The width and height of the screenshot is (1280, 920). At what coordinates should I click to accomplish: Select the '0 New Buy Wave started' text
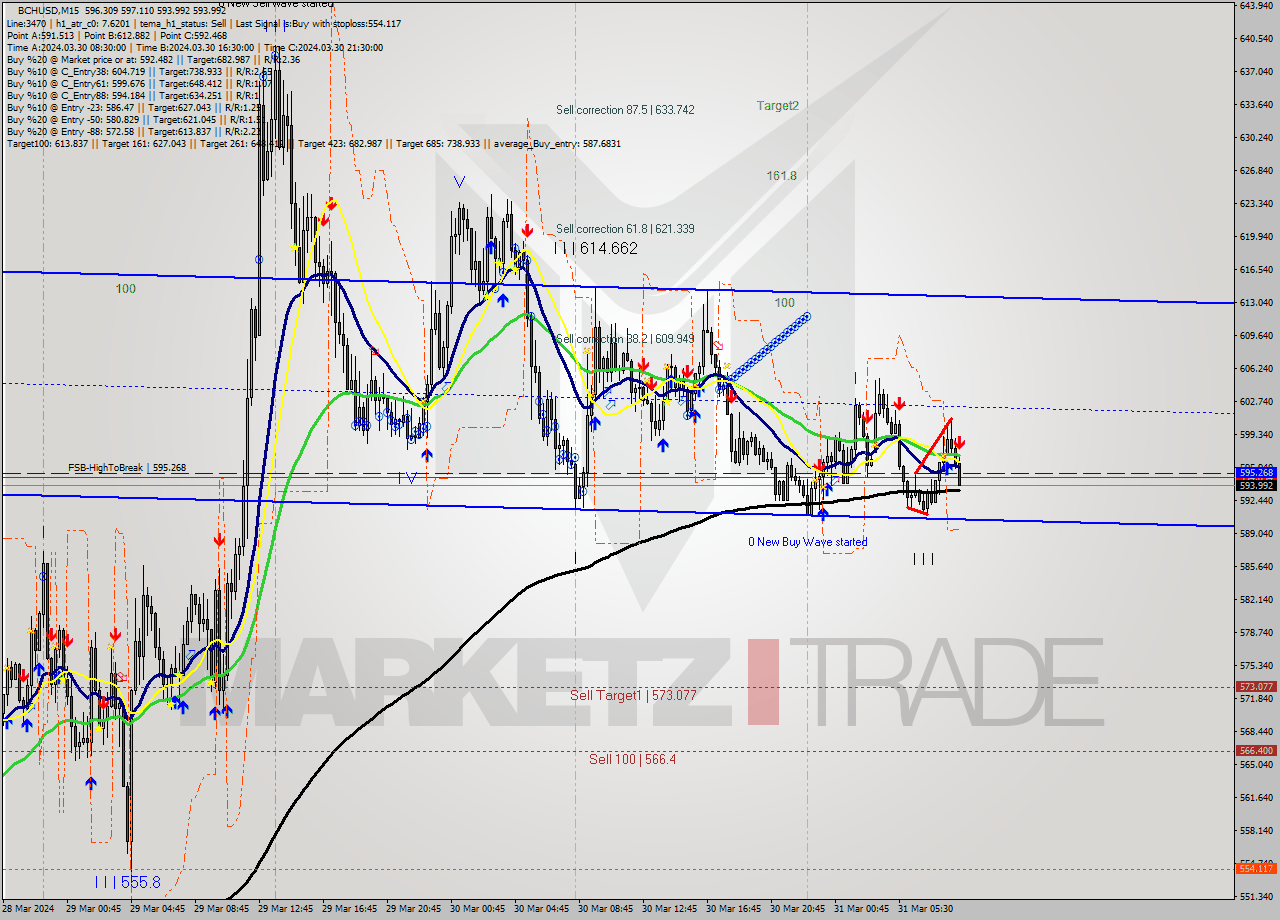coord(808,542)
